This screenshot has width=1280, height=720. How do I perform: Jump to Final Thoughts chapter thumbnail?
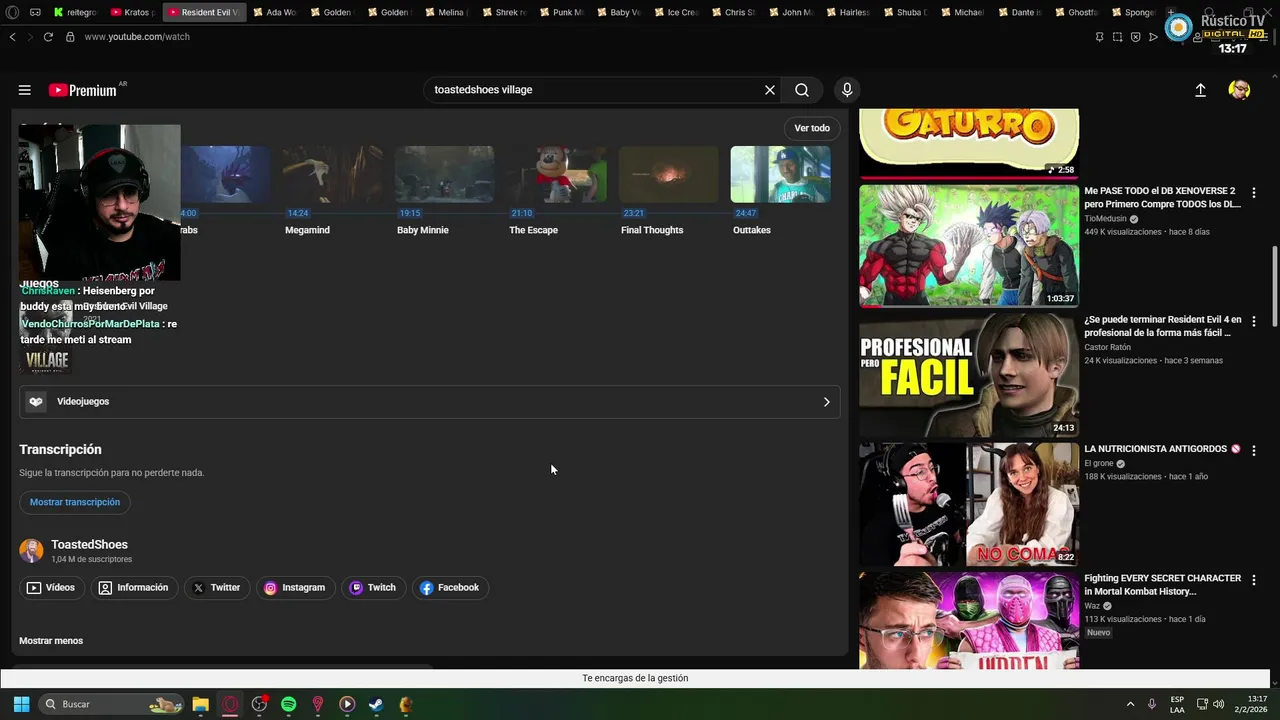668,174
